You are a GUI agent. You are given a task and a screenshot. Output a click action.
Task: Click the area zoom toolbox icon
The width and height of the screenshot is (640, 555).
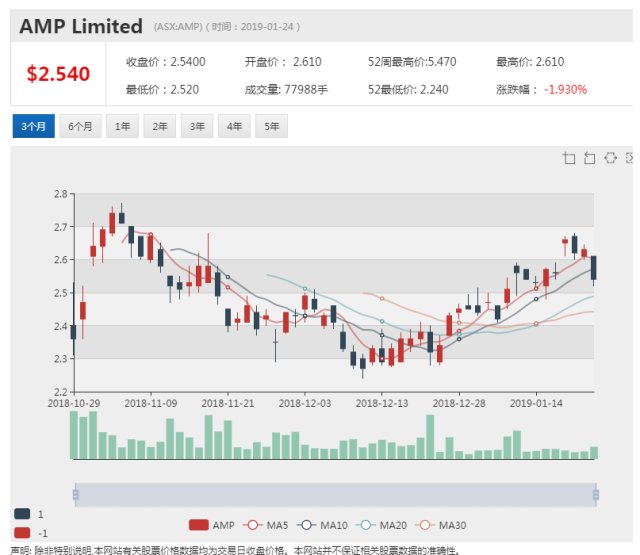pos(569,158)
